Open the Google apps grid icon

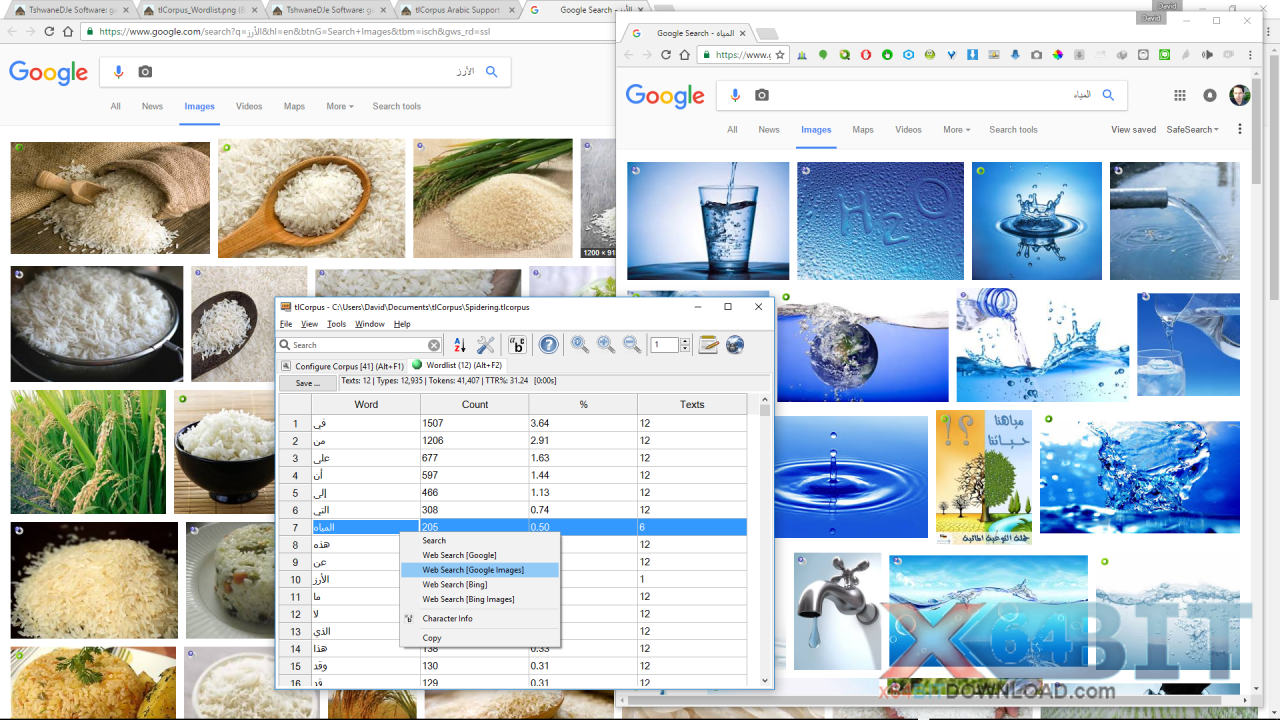(x=1180, y=95)
